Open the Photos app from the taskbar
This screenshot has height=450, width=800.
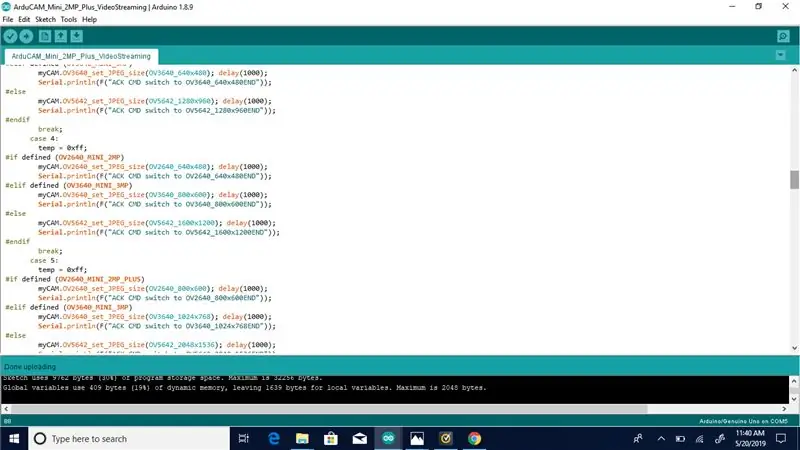click(x=417, y=439)
